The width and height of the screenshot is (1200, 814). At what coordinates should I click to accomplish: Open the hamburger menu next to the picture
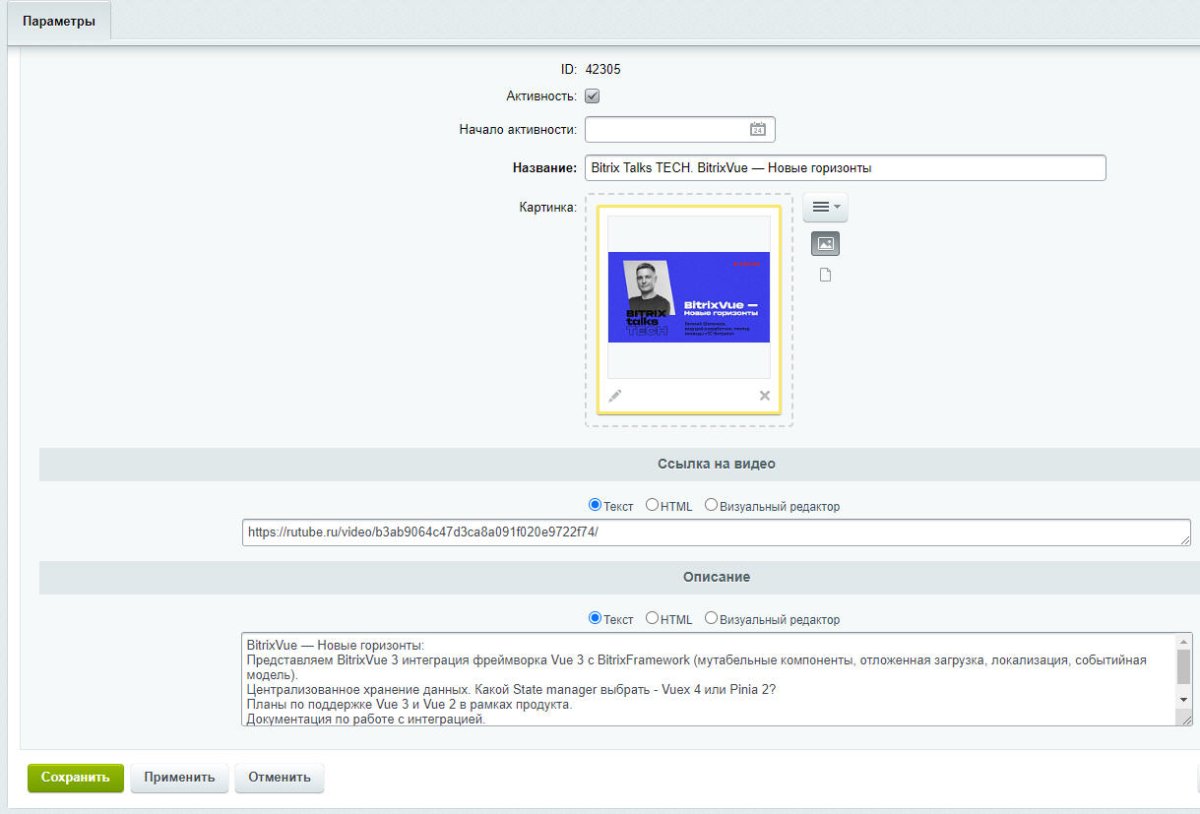pyautogui.click(x=825, y=207)
